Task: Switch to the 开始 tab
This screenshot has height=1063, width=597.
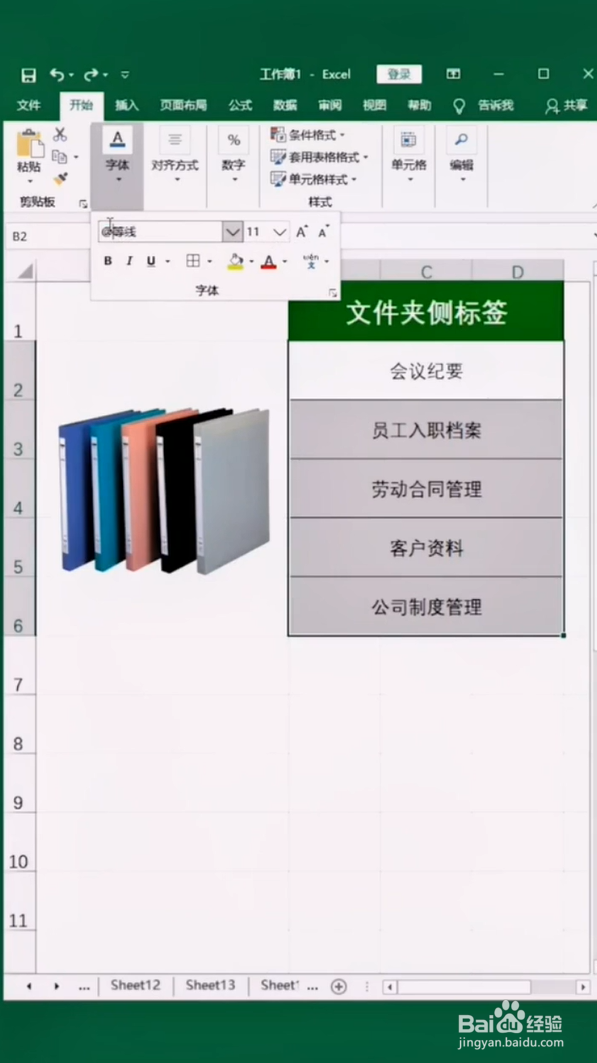Action: coord(81,105)
